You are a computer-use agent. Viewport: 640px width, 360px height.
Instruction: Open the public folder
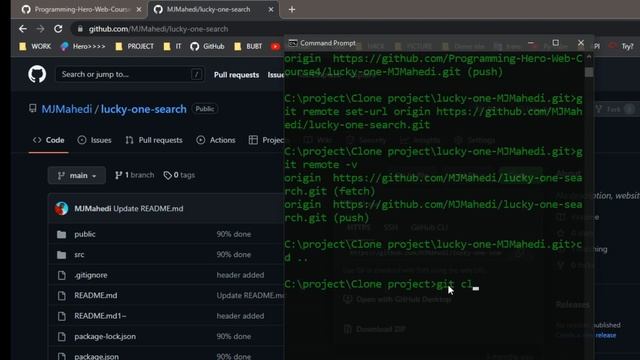tap(85, 234)
